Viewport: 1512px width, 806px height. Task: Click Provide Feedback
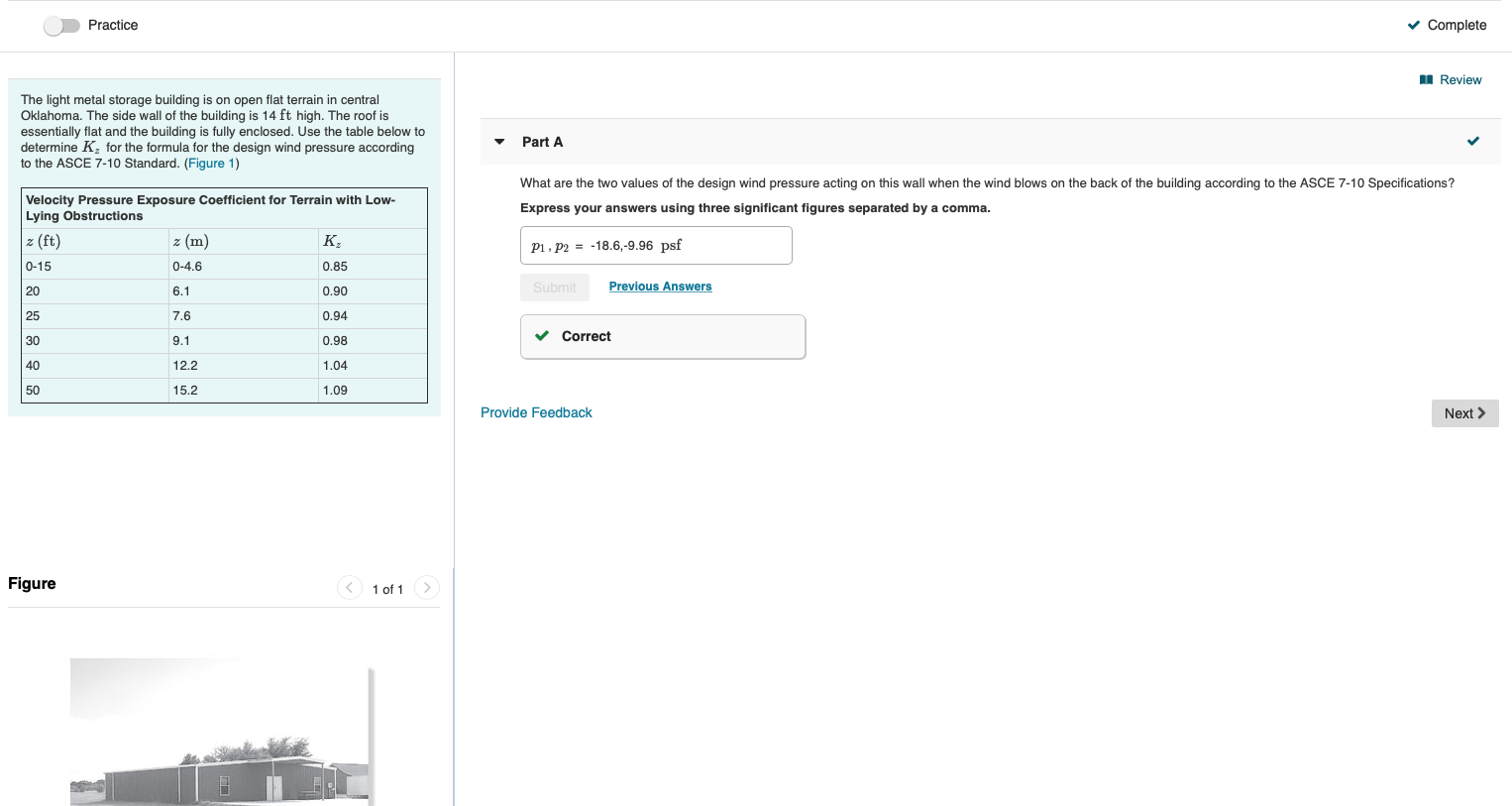[536, 411]
